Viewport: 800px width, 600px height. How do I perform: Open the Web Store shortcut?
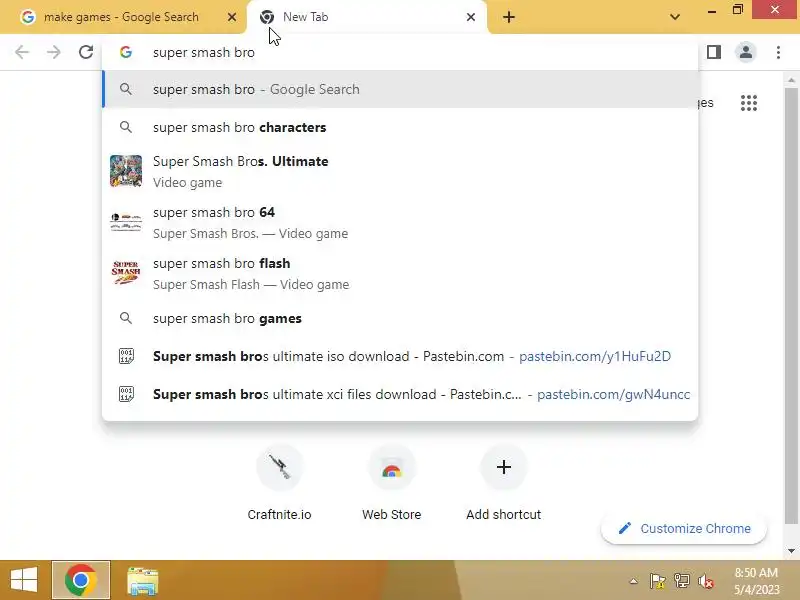click(391, 483)
